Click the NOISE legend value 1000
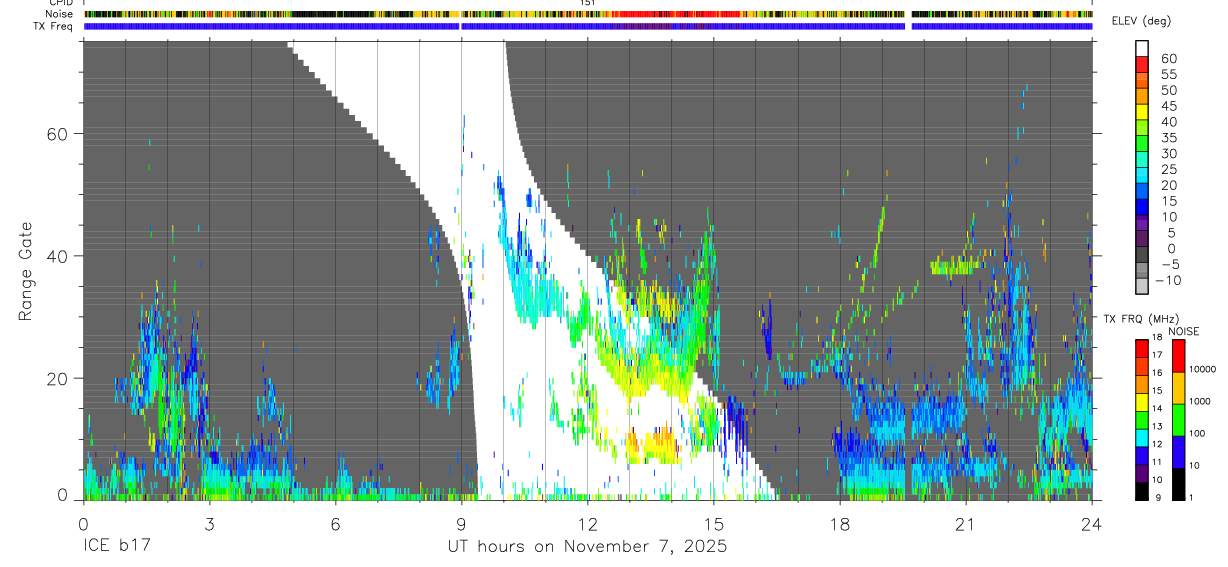Image resolution: width=1228 pixels, height=567 pixels. (x=1200, y=401)
